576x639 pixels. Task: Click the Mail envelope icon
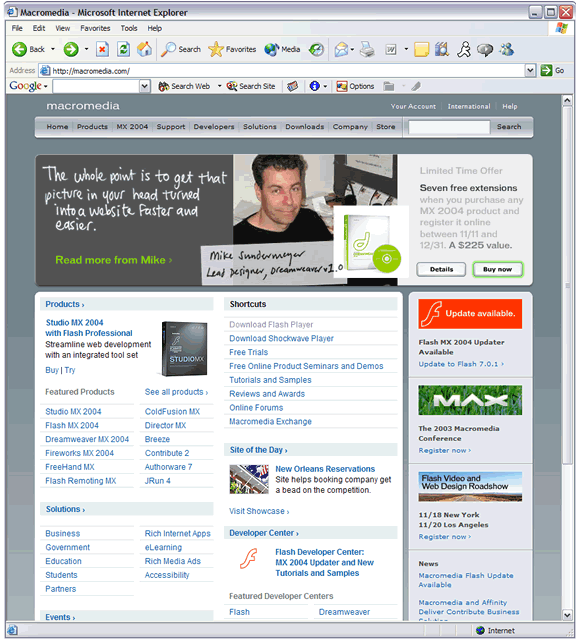point(341,50)
